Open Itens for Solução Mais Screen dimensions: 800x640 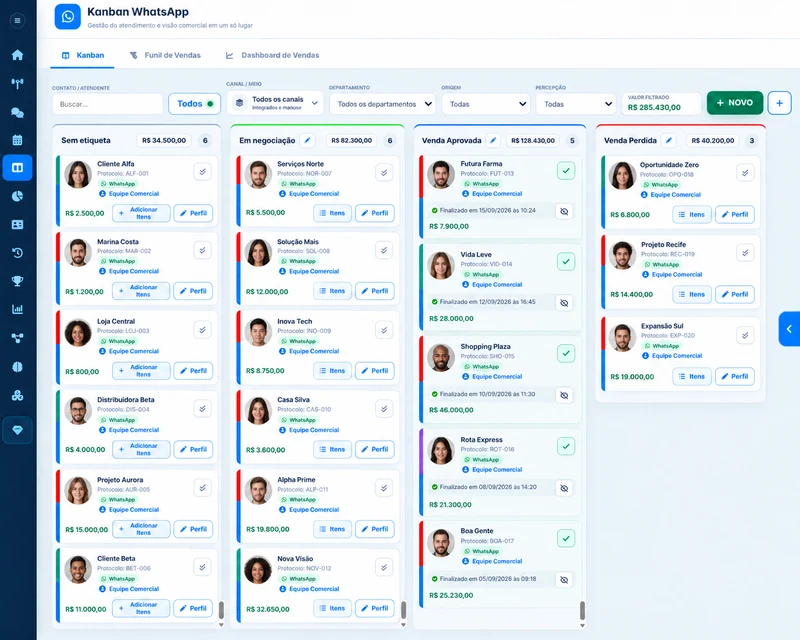pos(332,291)
